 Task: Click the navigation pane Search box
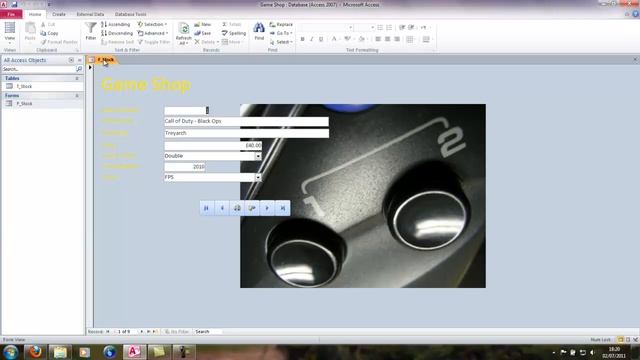click(x=39, y=69)
